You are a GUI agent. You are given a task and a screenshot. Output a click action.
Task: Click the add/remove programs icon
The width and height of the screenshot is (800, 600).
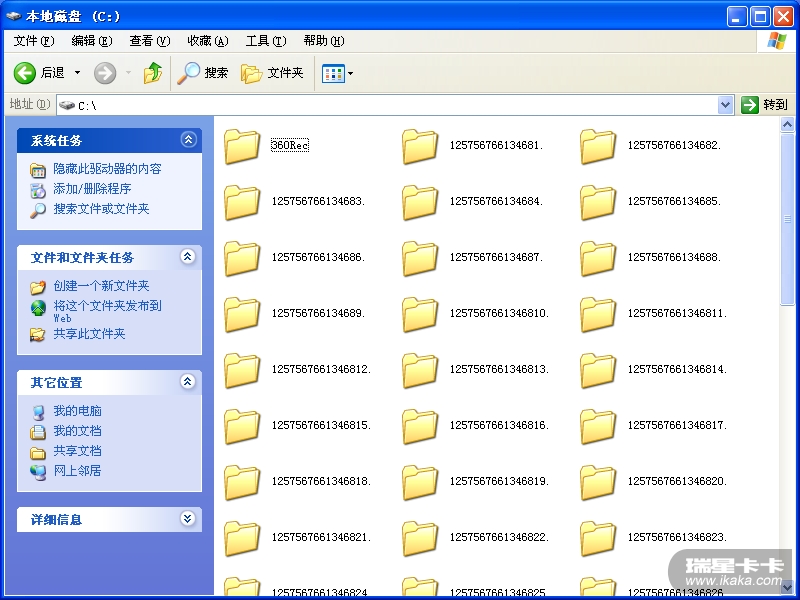click(38, 190)
